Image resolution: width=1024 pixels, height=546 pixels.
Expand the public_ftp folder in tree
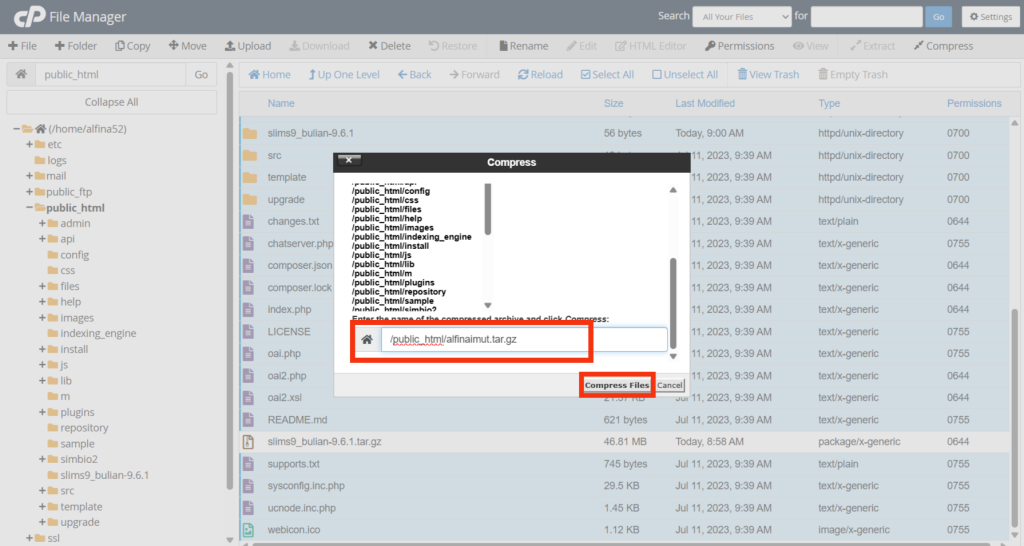tap(28, 192)
